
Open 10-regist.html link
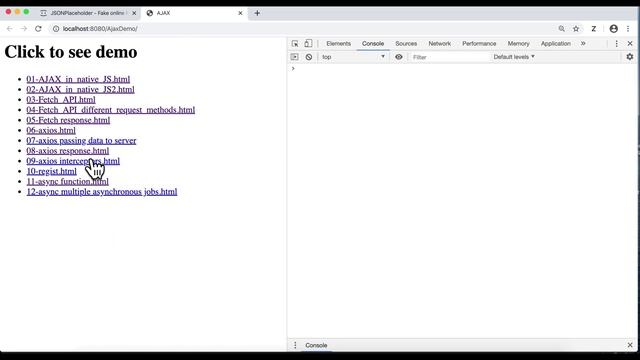point(51,171)
